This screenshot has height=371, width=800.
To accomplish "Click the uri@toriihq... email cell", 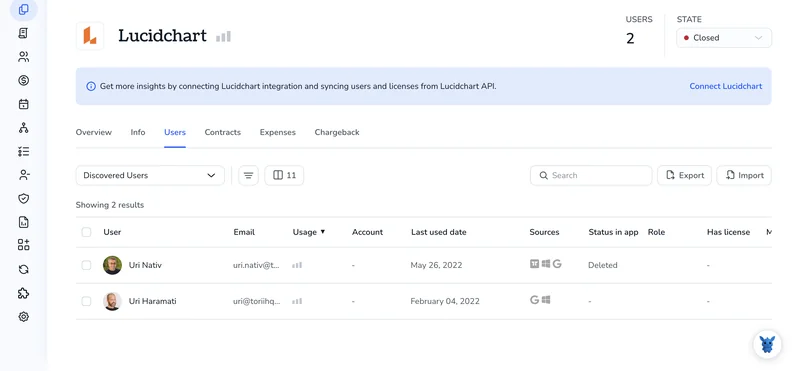I will point(257,301).
